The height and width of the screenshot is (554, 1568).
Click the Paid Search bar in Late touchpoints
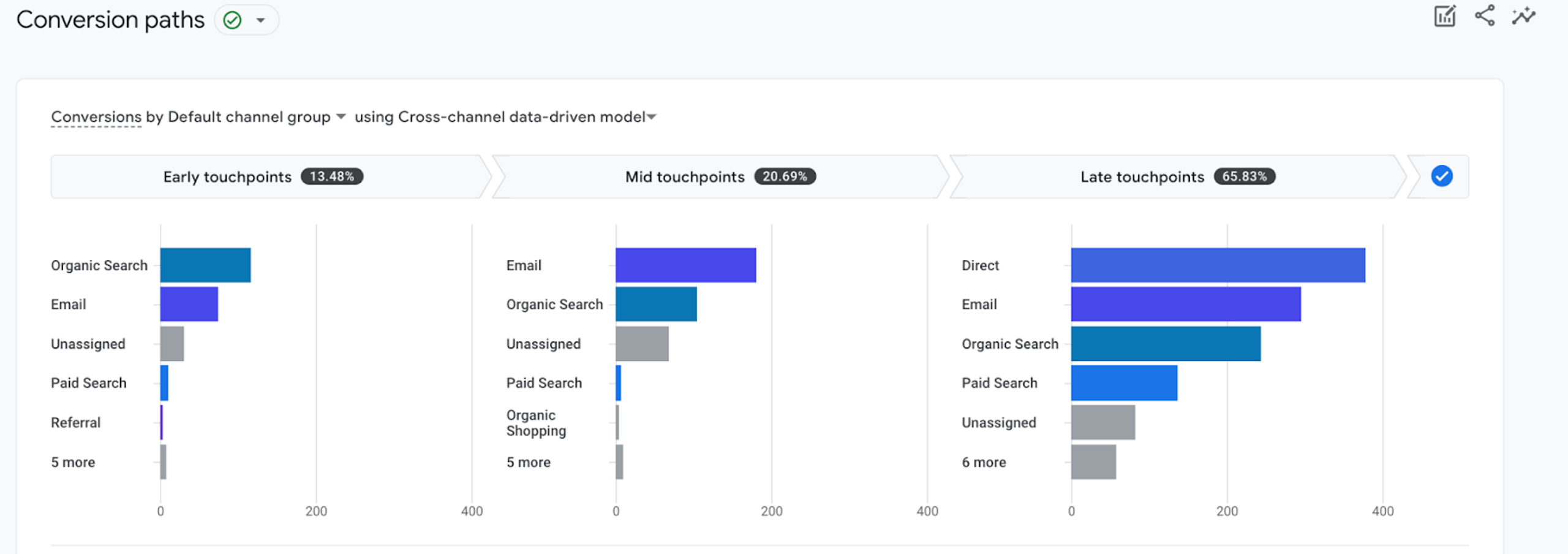[x=1125, y=383]
